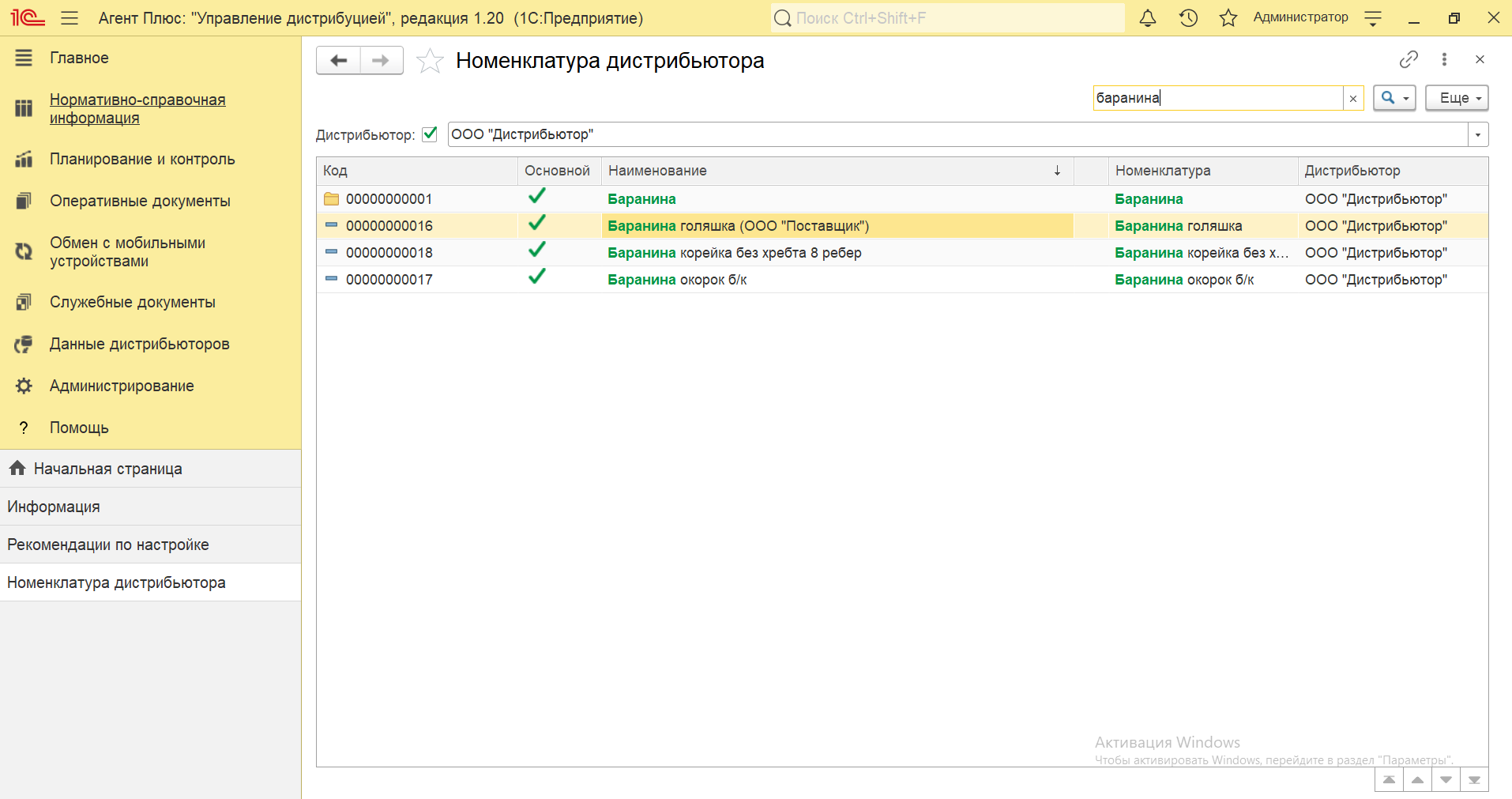Viewport: 1512px width, 799px height.
Task: Open the history clock icon
Action: point(1188,18)
